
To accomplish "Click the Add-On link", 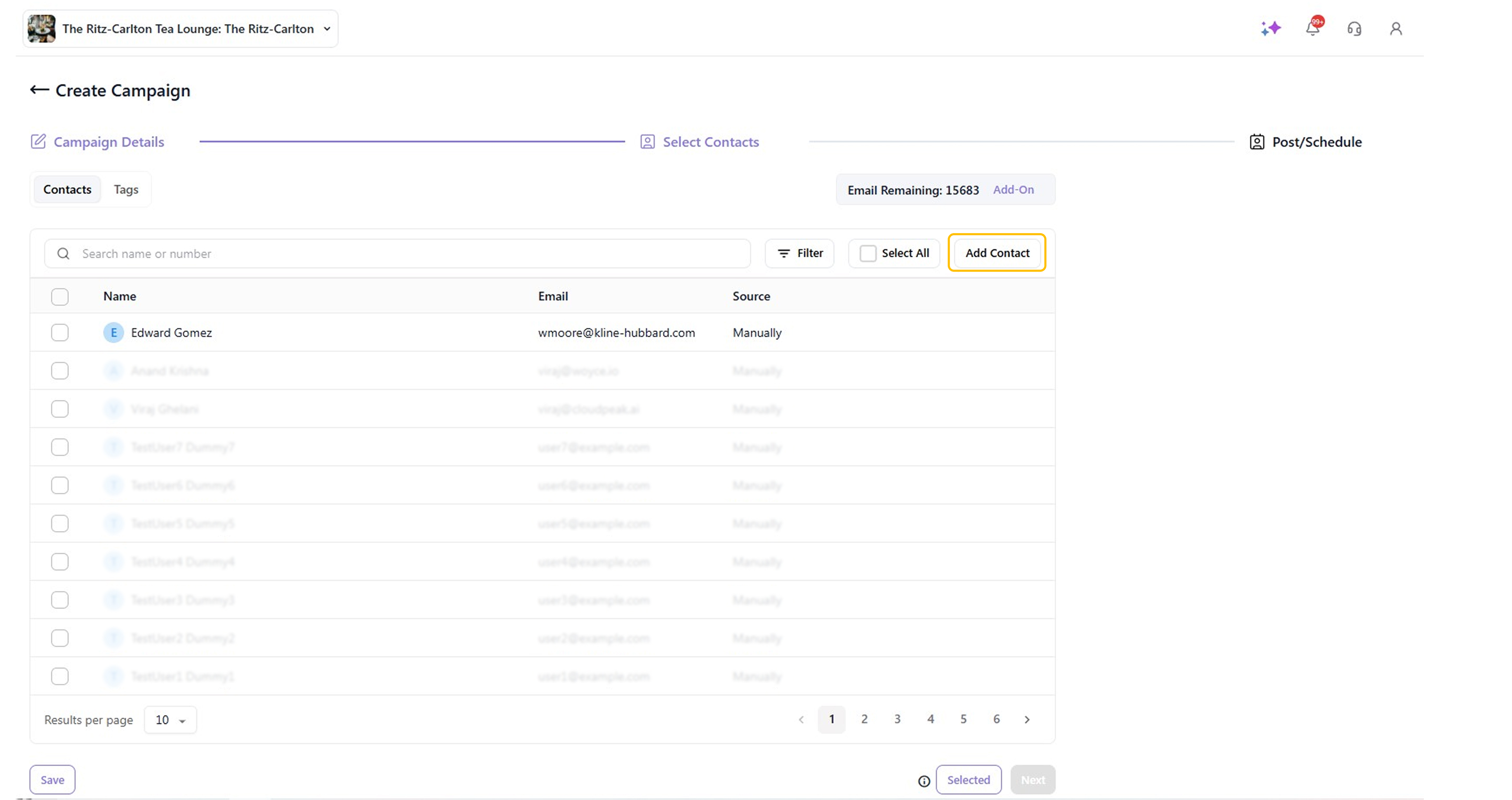I will pos(1013,190).
